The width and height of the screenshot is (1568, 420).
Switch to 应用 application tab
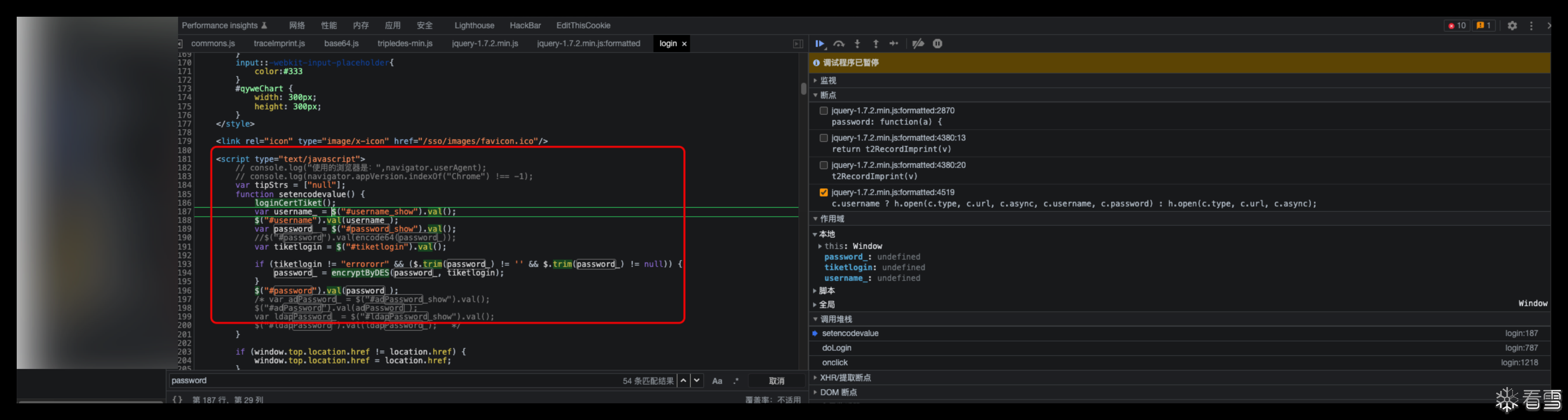[x=392, y=25]
